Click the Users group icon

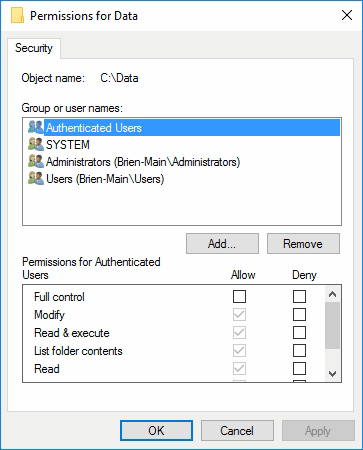tap(36, 178)
